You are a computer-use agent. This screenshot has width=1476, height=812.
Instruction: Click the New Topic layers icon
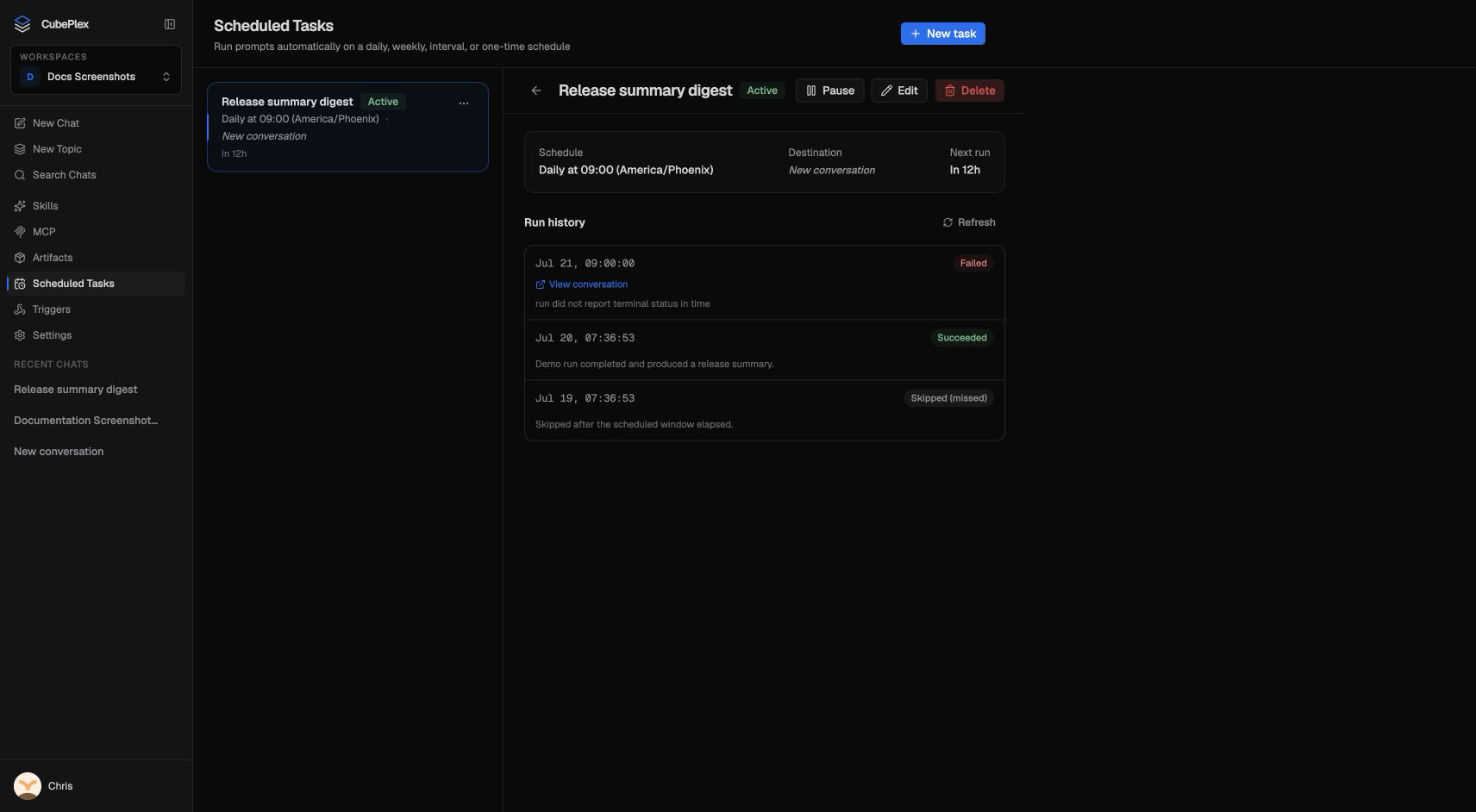(x=20, y=149)
